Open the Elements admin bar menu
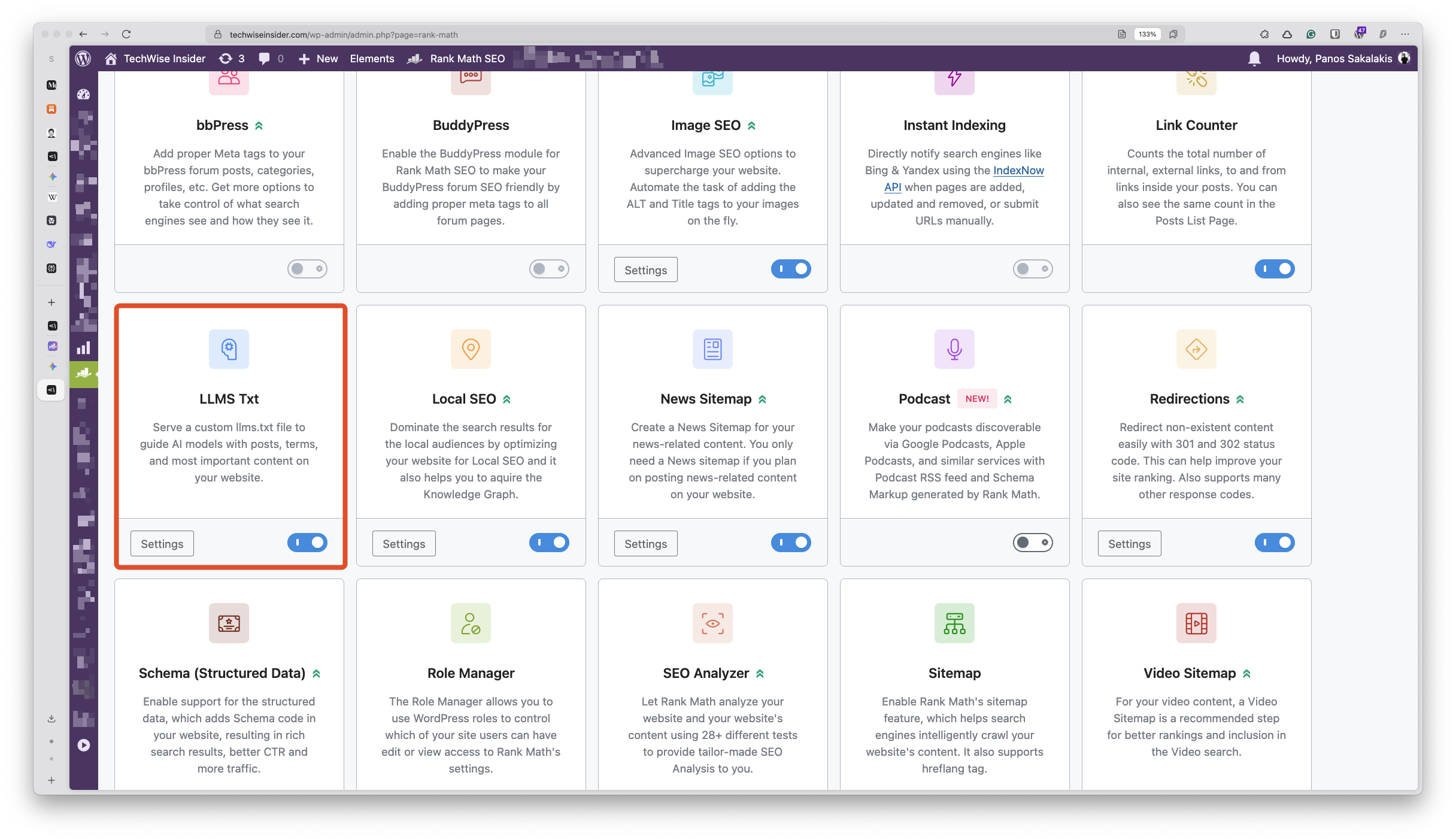This screenshot has height=839, width=1456. 372,58
